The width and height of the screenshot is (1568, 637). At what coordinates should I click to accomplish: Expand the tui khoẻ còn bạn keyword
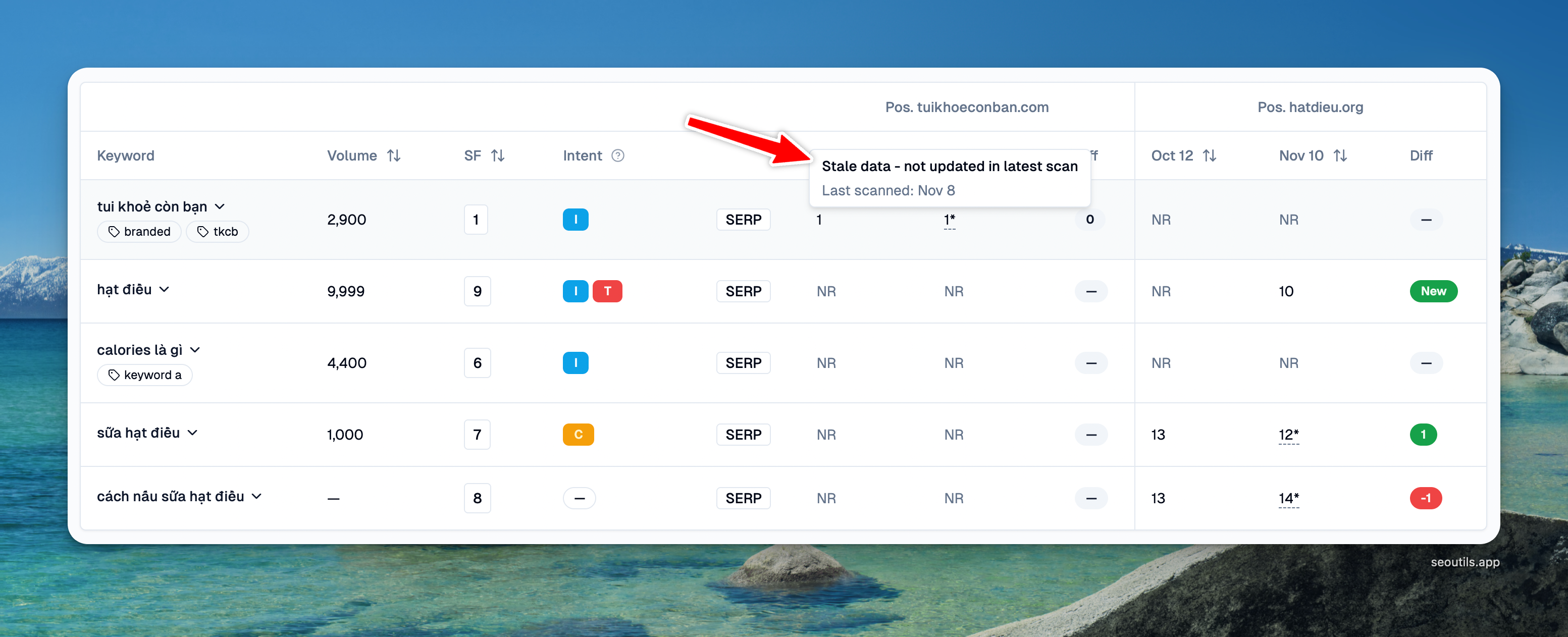click(x=220, y=207)
